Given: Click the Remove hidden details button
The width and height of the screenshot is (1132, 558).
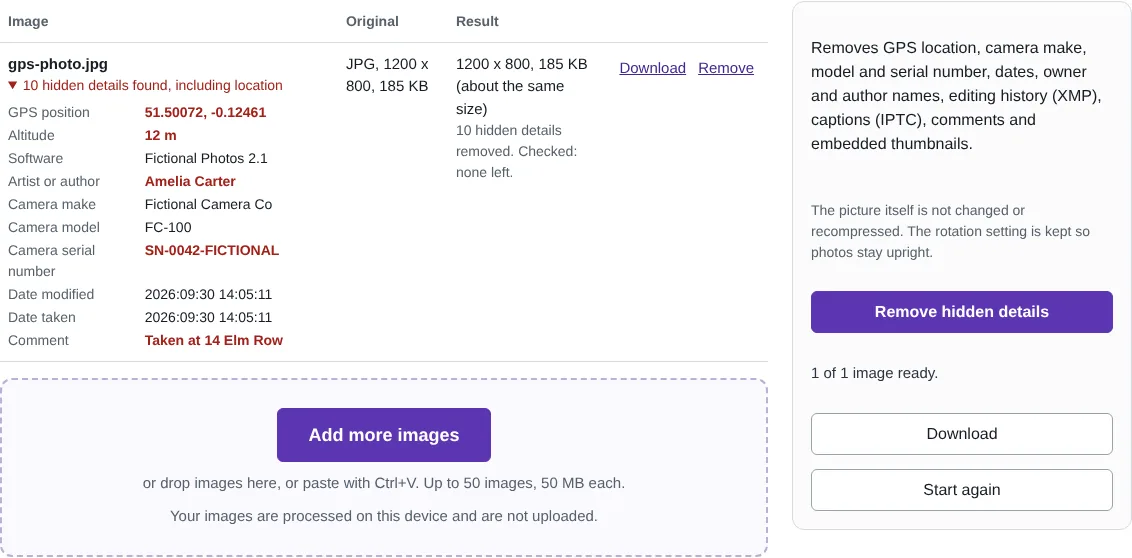Looking at the screenshot, I should coord(962,312).
